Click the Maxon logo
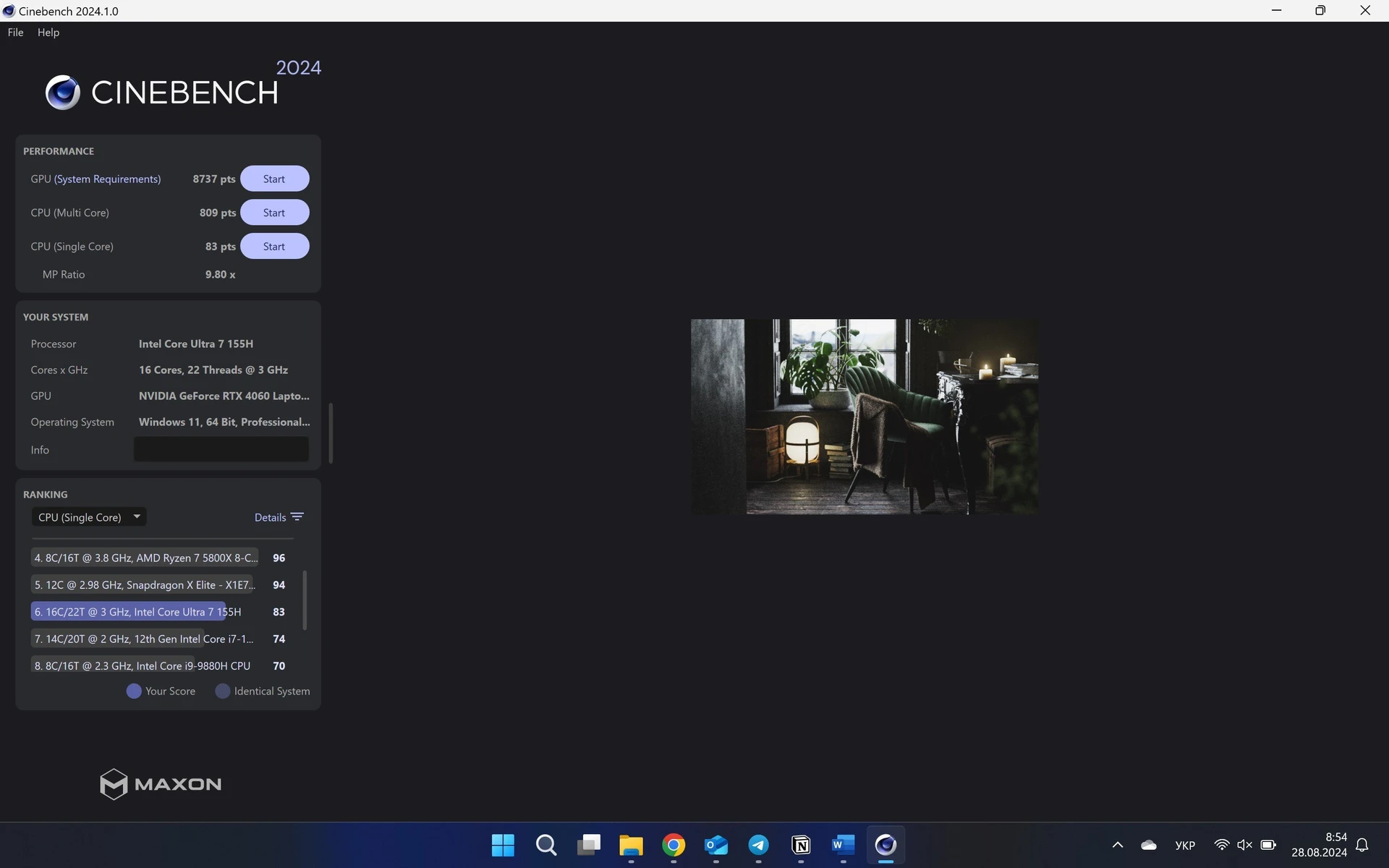 click(161, 784)
